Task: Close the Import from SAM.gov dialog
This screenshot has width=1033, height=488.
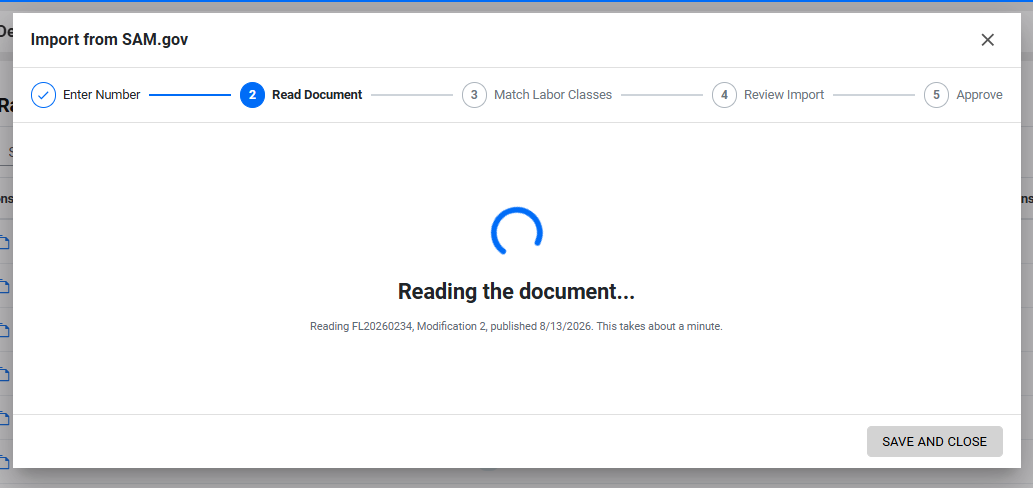Action: 987,40
